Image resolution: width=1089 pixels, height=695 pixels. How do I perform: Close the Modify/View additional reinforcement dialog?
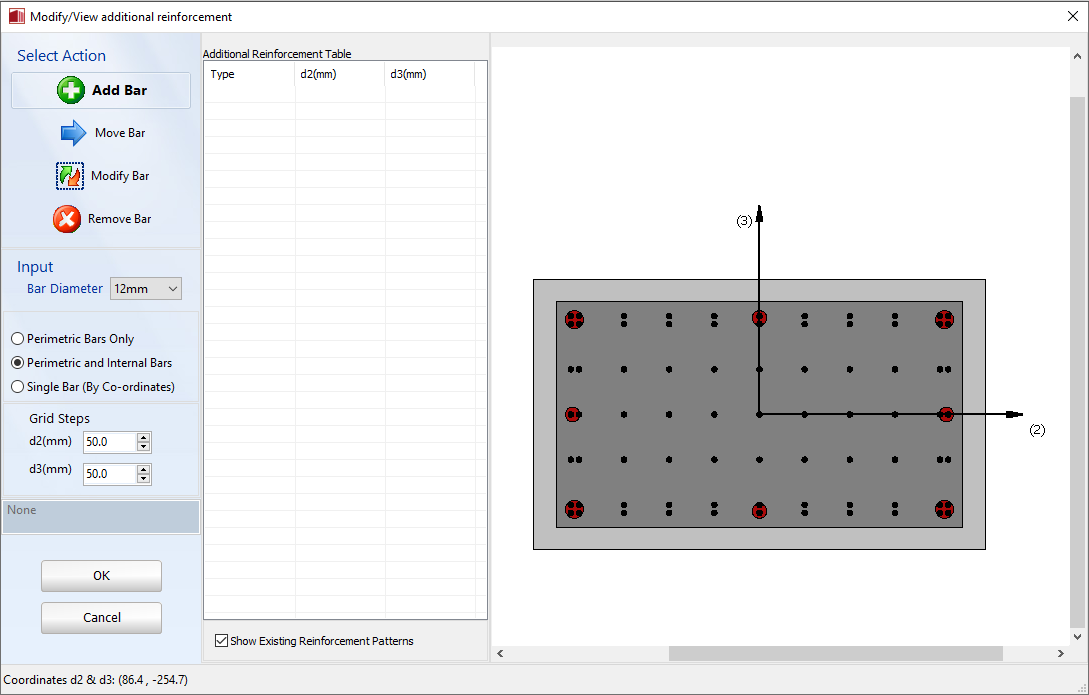(x=1072, y=16)
